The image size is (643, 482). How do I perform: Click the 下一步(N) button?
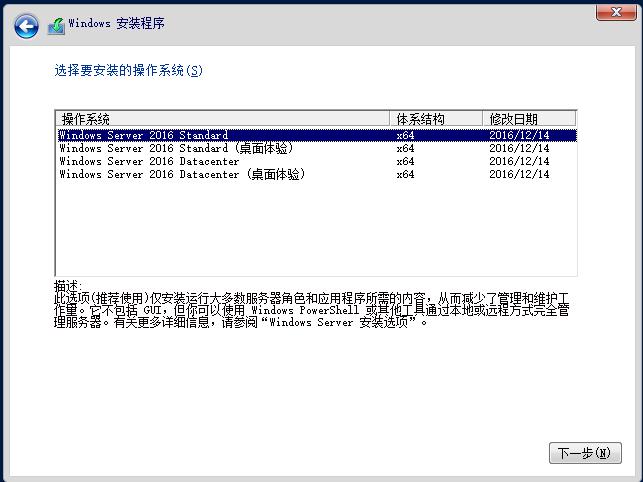tap(585, 453)
